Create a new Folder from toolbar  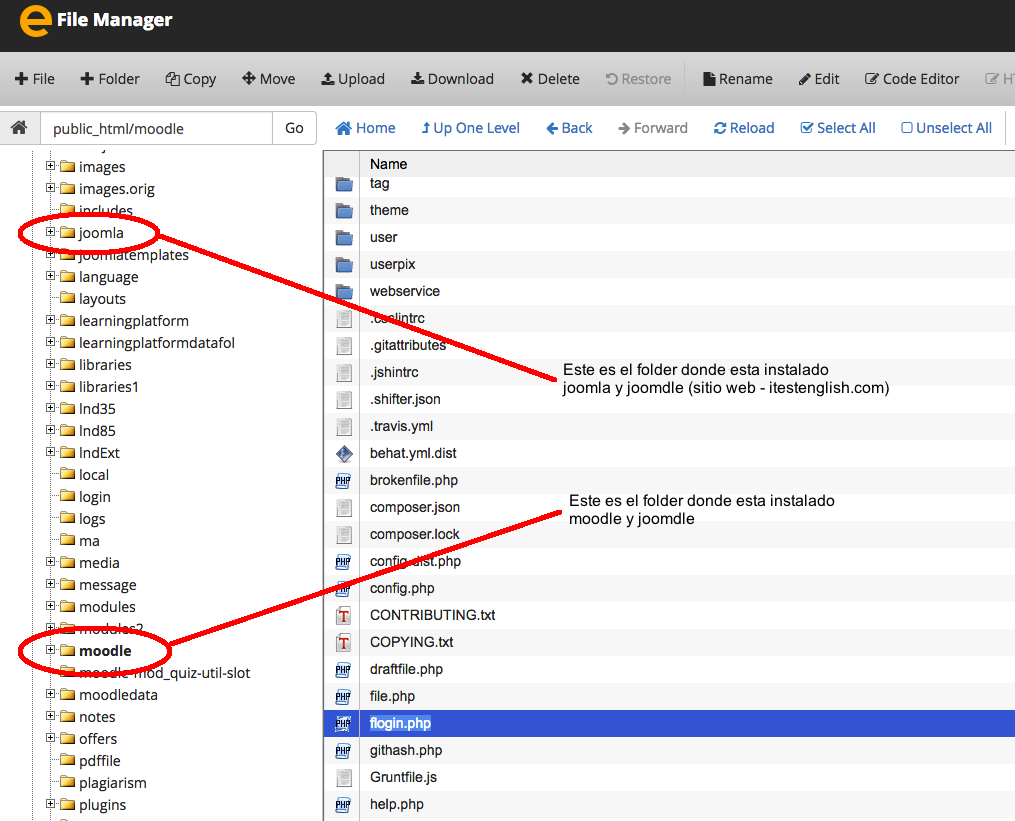tap(110, 79)
